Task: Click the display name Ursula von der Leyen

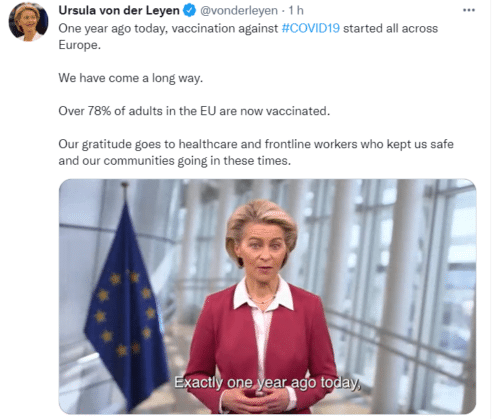Action: pos(119,10)
